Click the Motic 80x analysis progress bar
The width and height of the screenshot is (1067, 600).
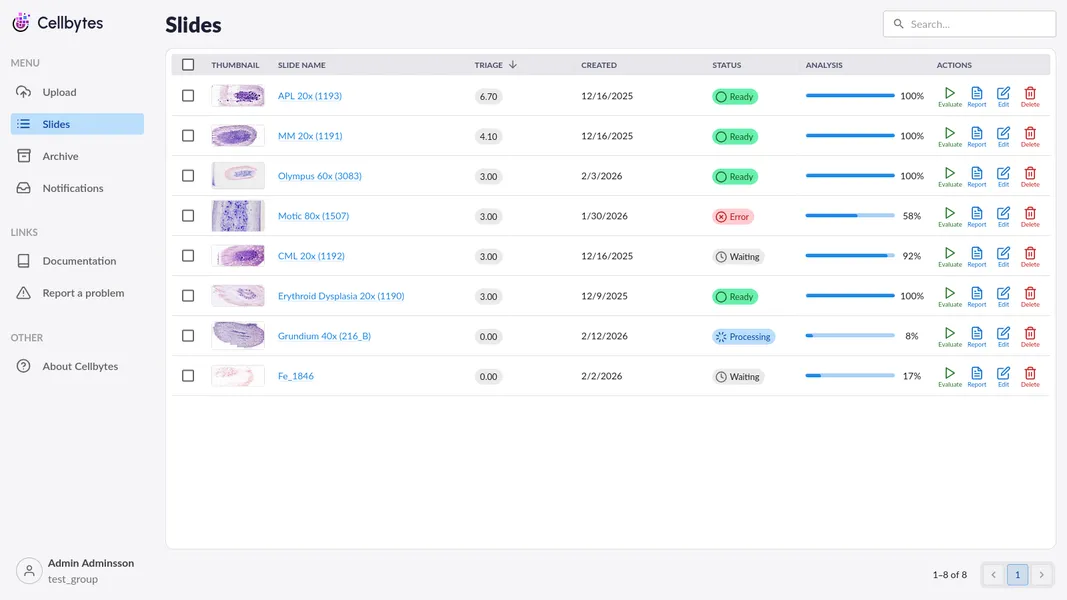(x=849, y=216)
